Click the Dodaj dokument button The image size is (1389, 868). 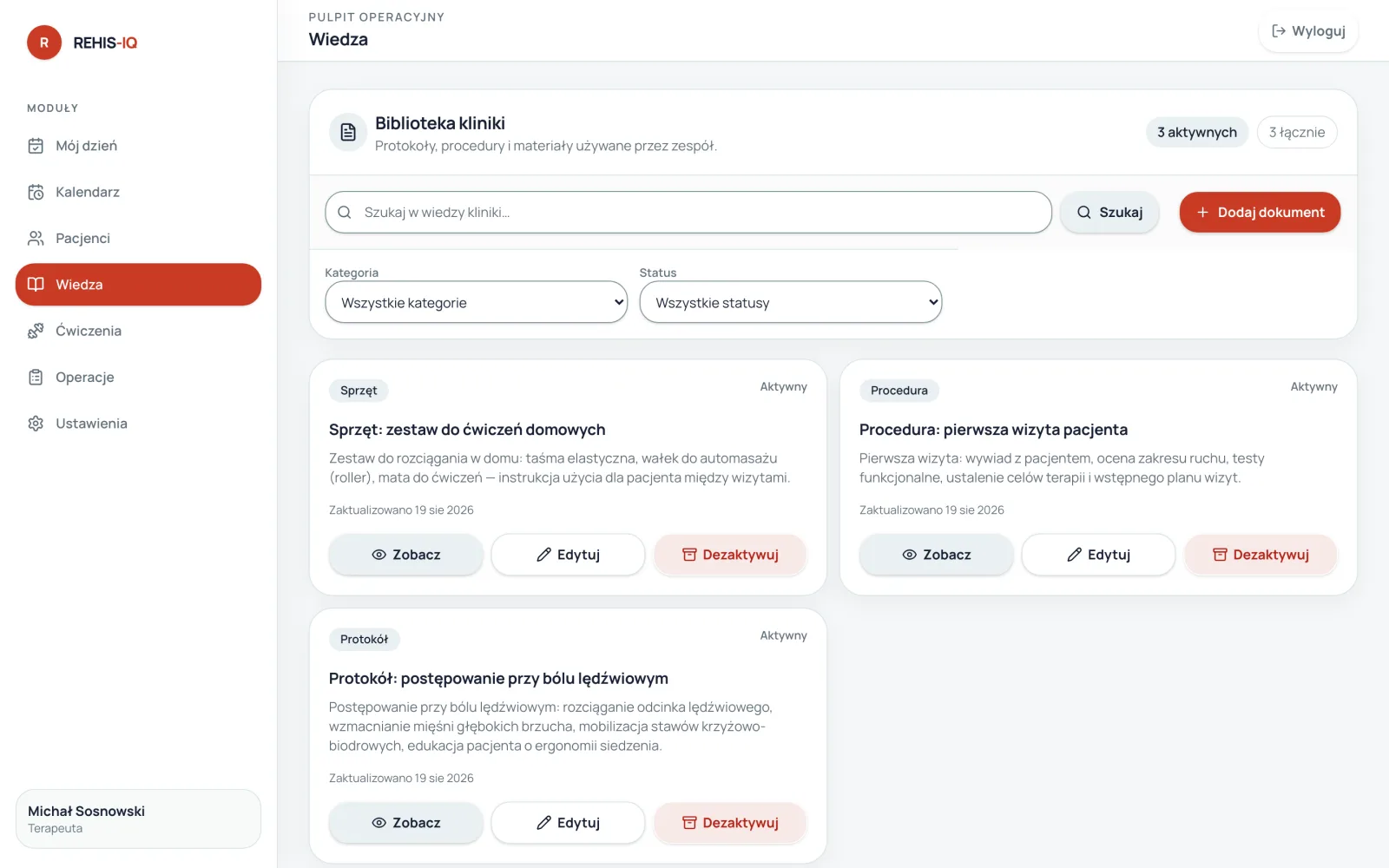1260,212
